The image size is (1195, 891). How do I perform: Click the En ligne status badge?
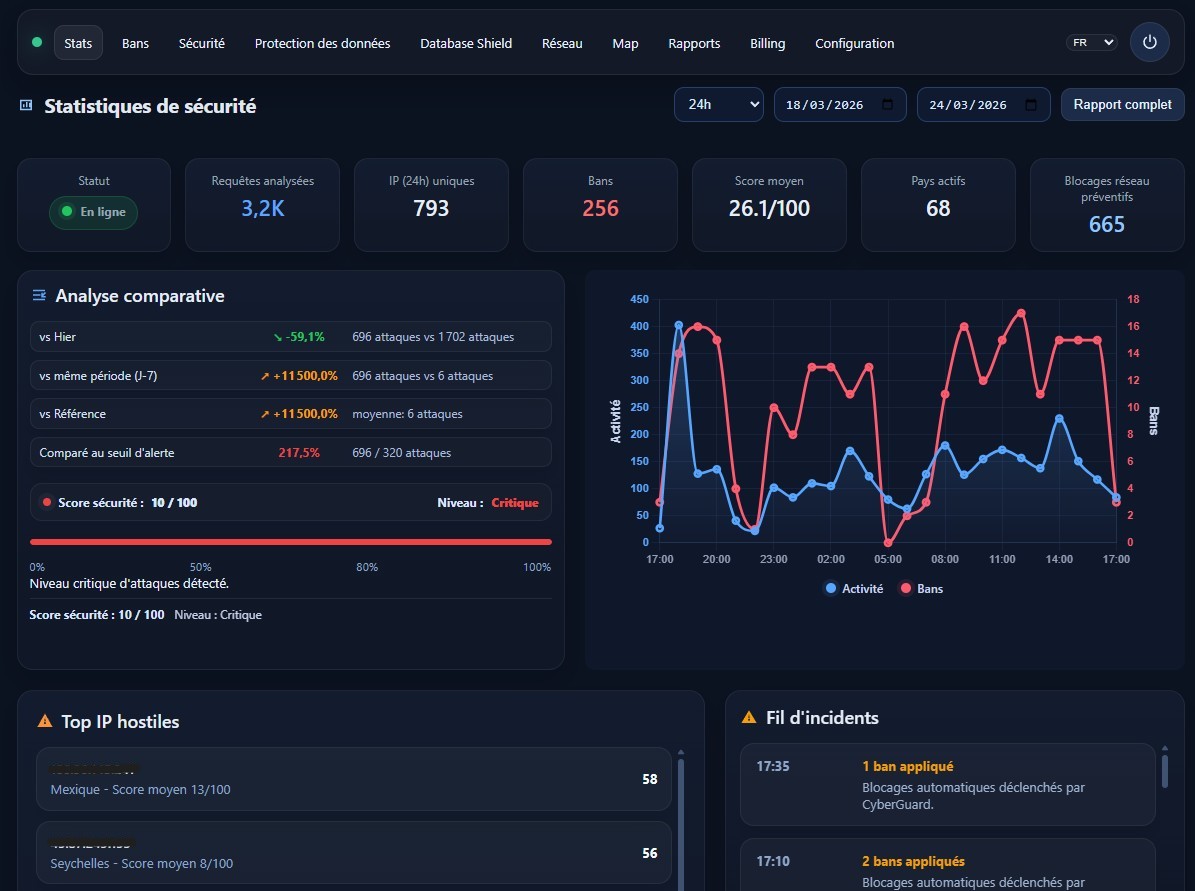coord(94,212)
